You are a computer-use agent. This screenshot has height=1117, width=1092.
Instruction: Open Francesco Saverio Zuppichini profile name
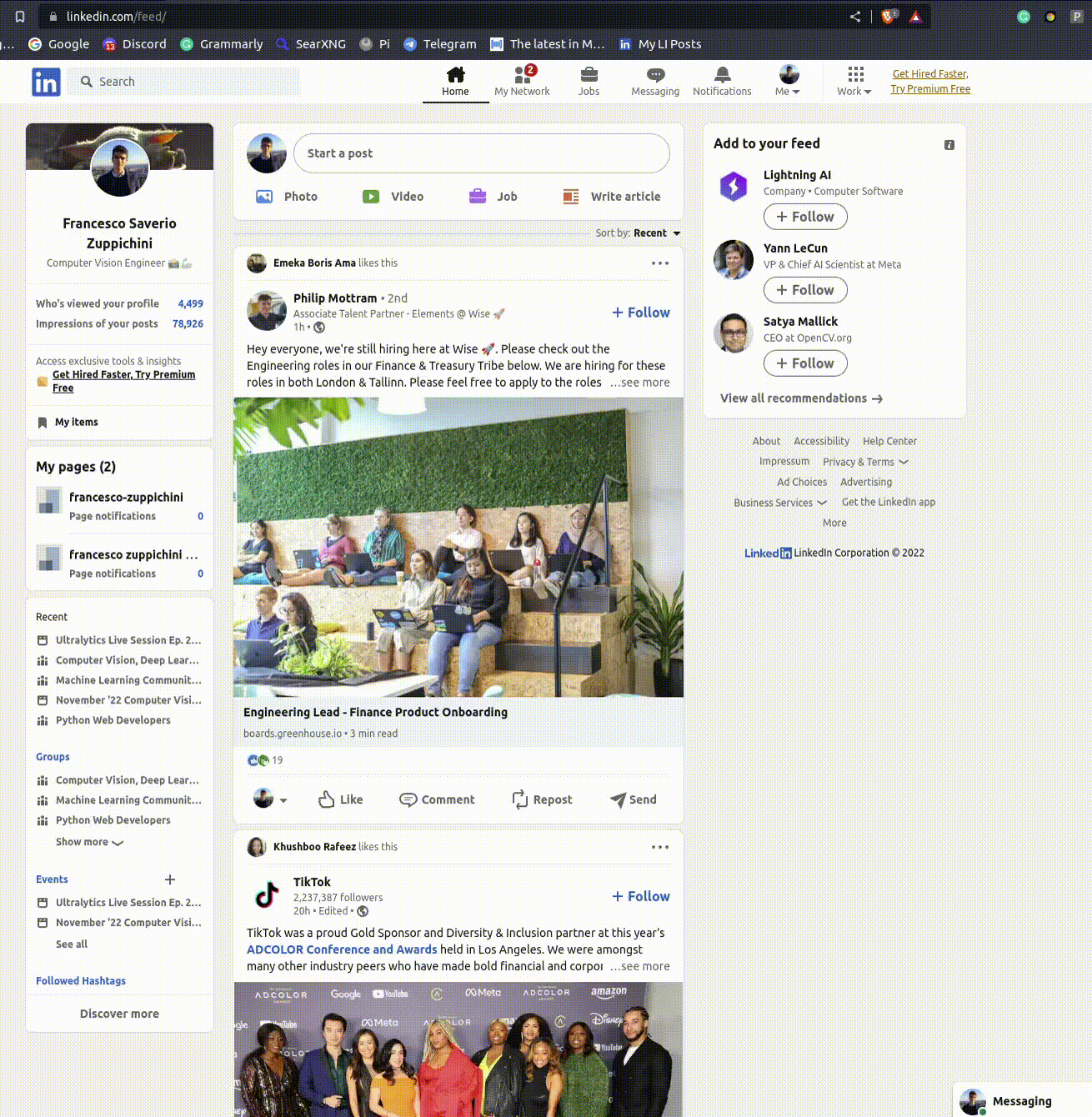click(x=119, y=233)
